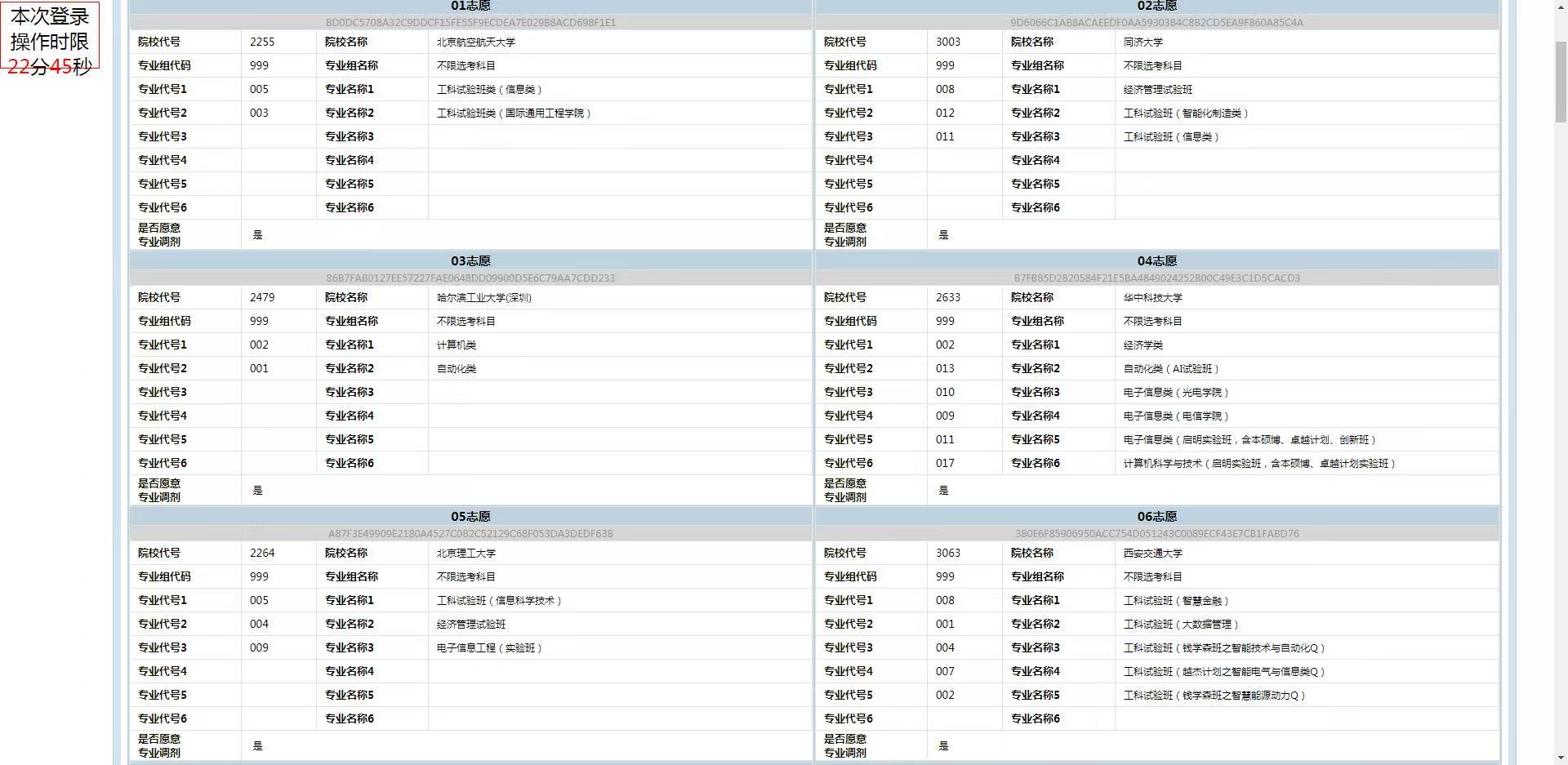Screen dimensions: 1568x765
Task: Click school name 华中科技大学
Action: coord(1152,297)
